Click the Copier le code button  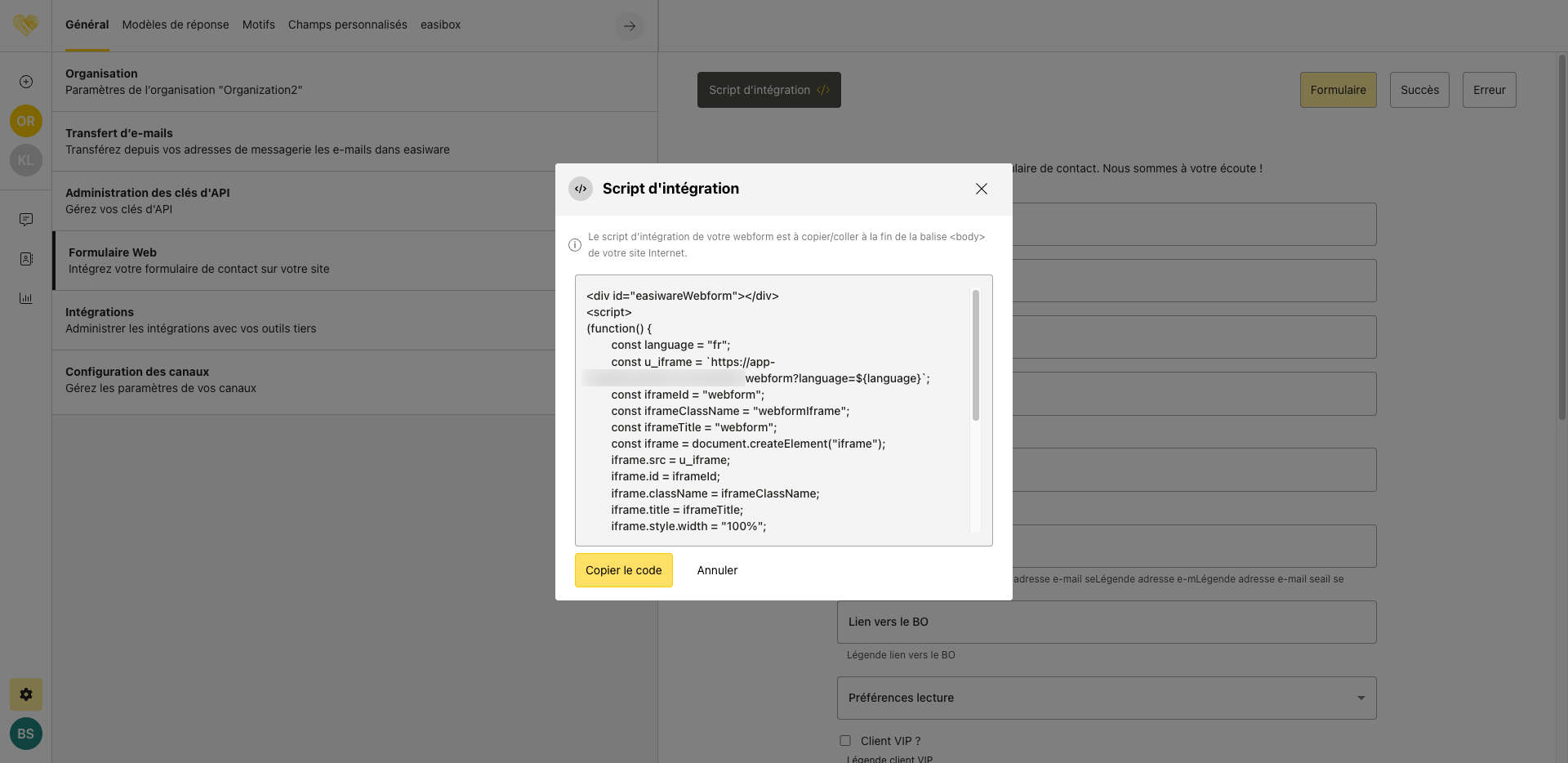[624, 570]
